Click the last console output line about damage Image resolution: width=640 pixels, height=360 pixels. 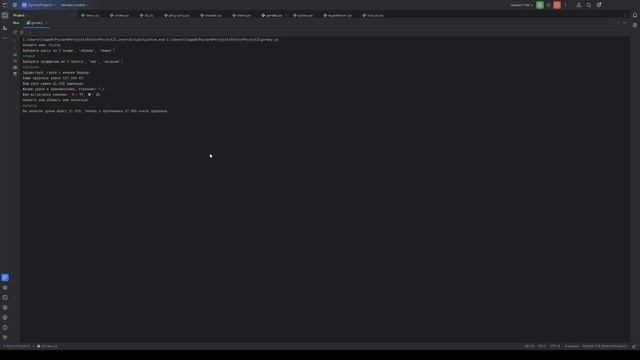click(95, 111)
